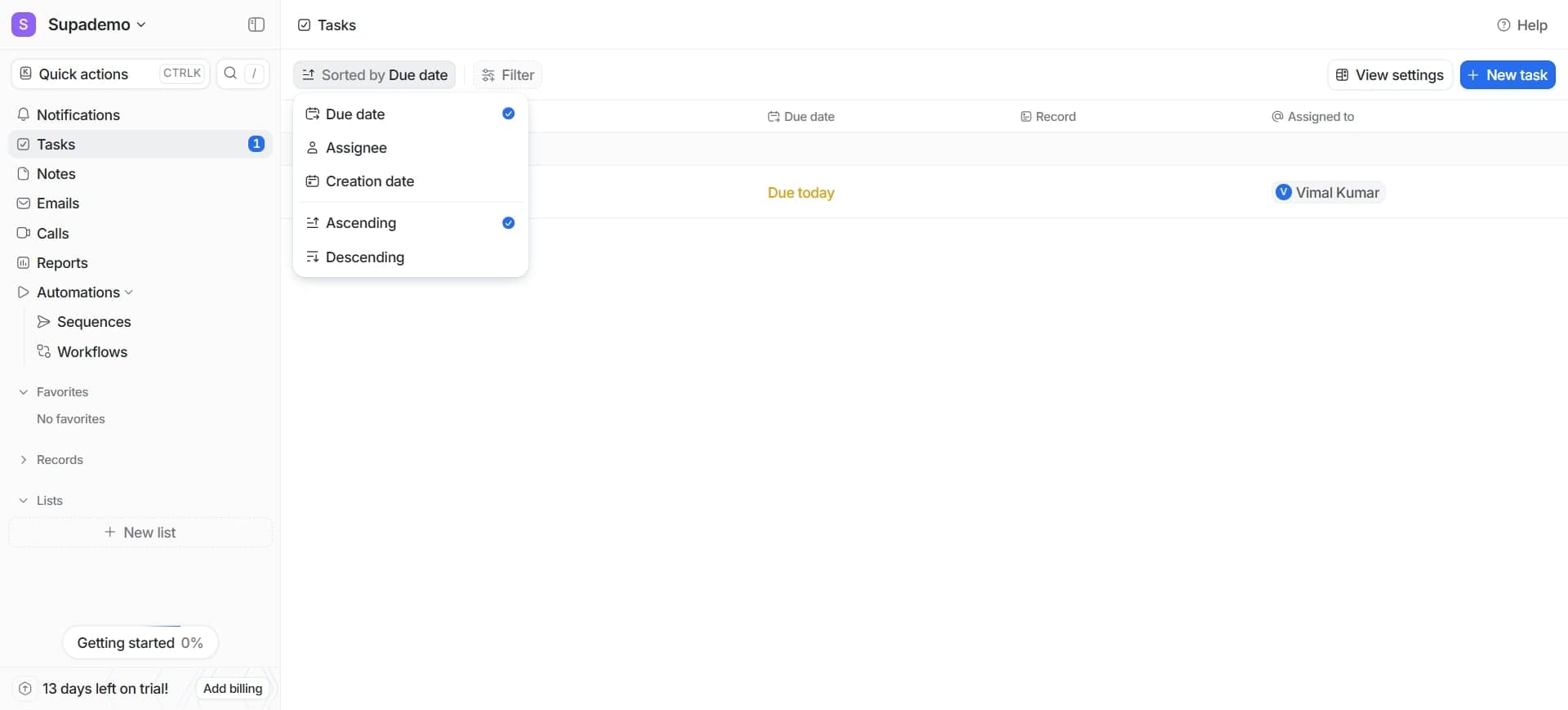1568x710 pixels.
Task: Click the Filter button
Action: [x=507, y=74]
